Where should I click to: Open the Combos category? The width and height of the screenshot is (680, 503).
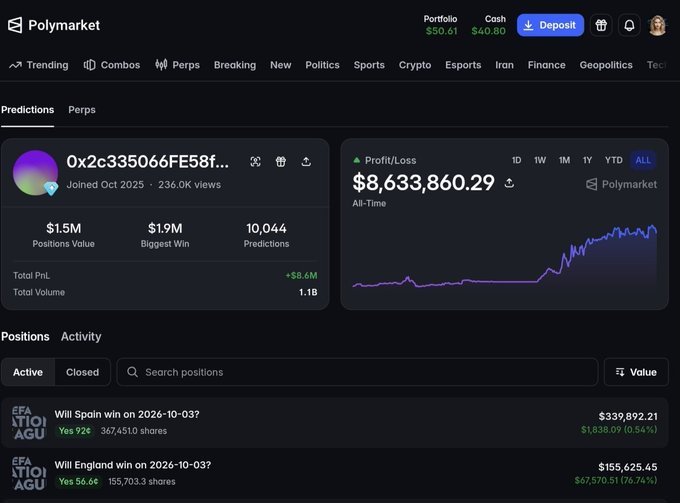(112, 65)
